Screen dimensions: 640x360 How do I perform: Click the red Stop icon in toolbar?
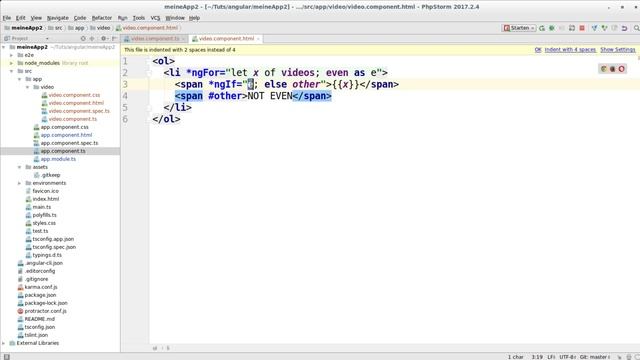[582, 28]
